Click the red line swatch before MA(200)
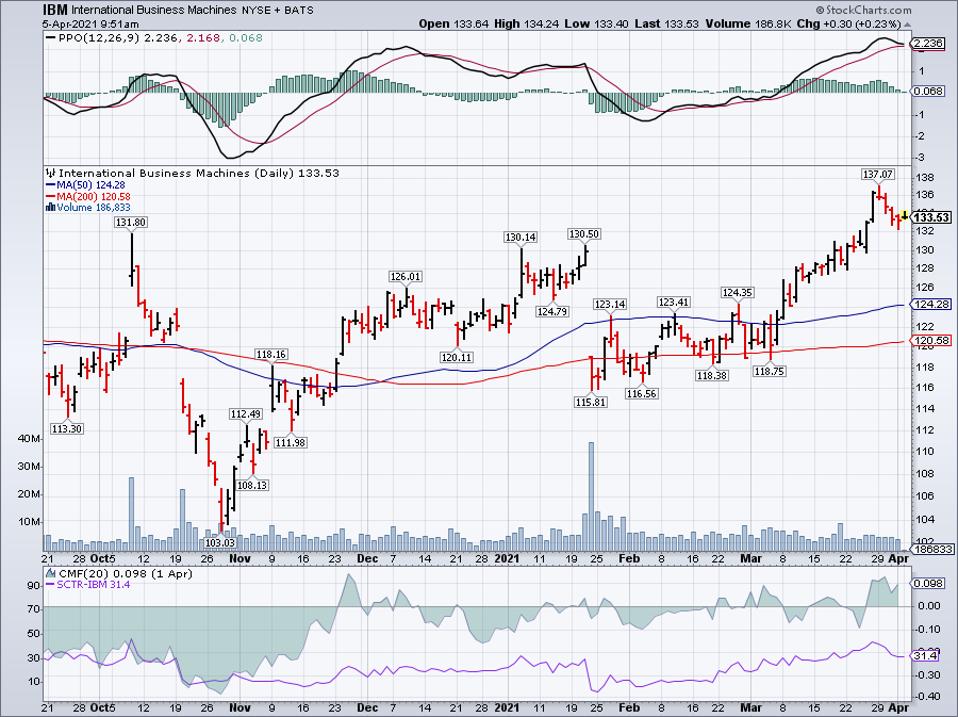The image size is (958, 717). click(51, 197)
